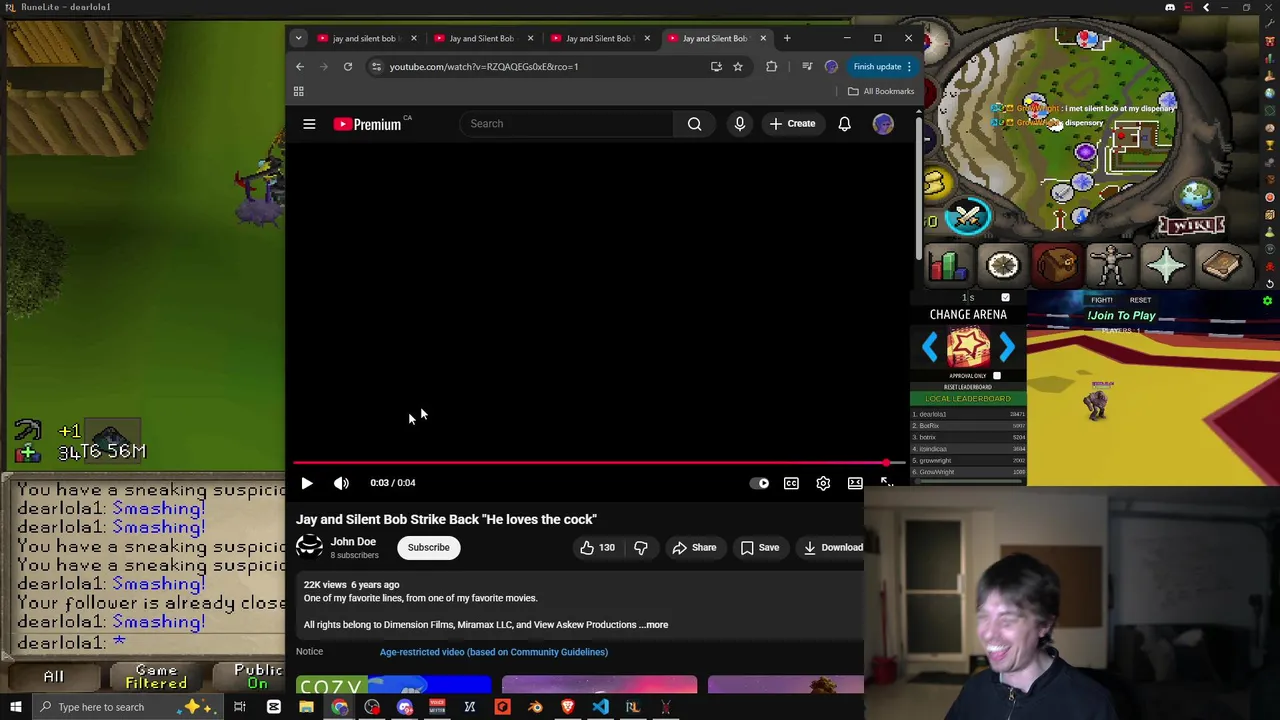Image resolution: width=1280 pixels, height=720 pixels.
Task: Open video player settings gear
Action: point(823,483)
